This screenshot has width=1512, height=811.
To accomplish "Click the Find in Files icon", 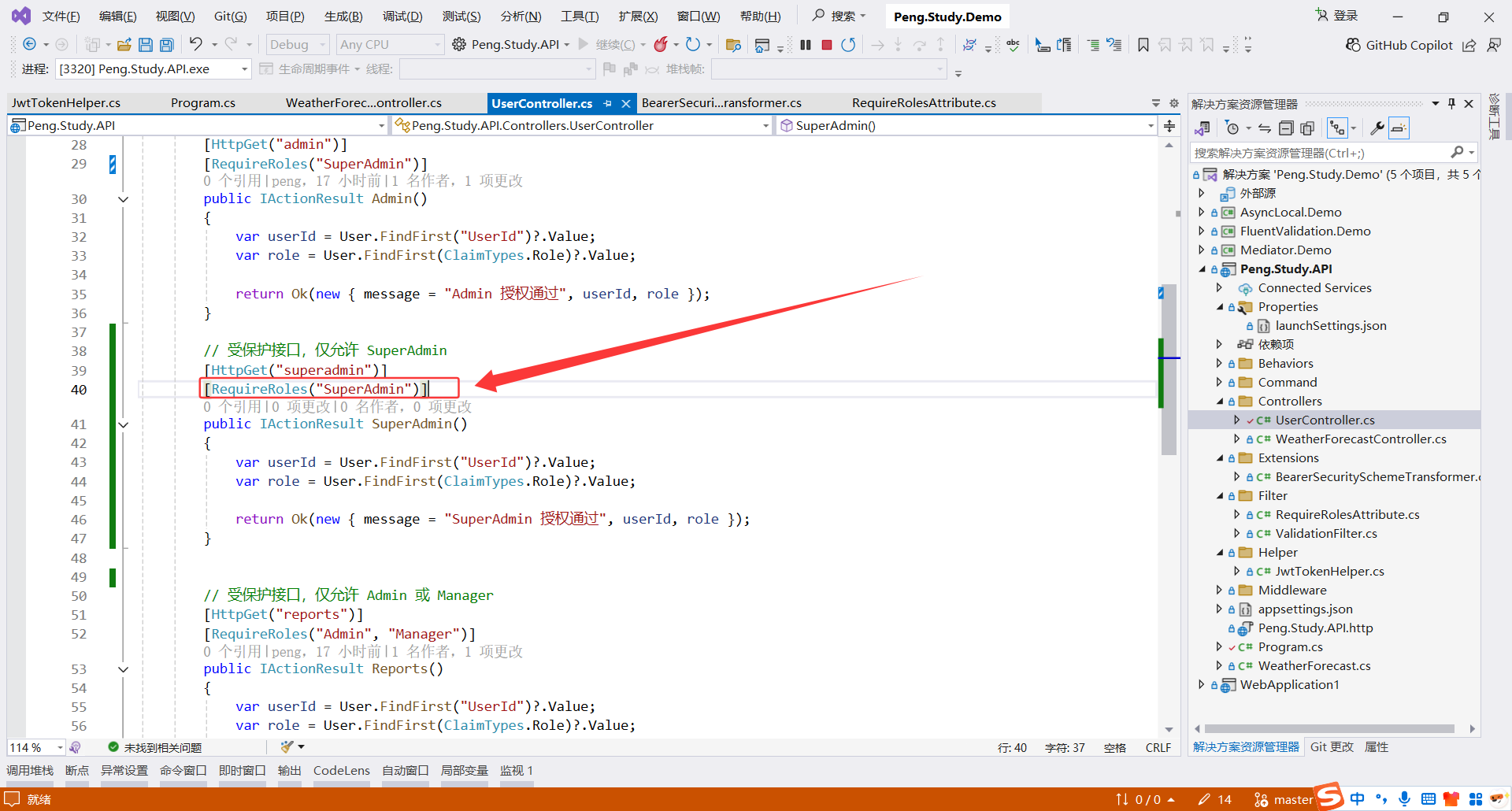I will [733, 45].
